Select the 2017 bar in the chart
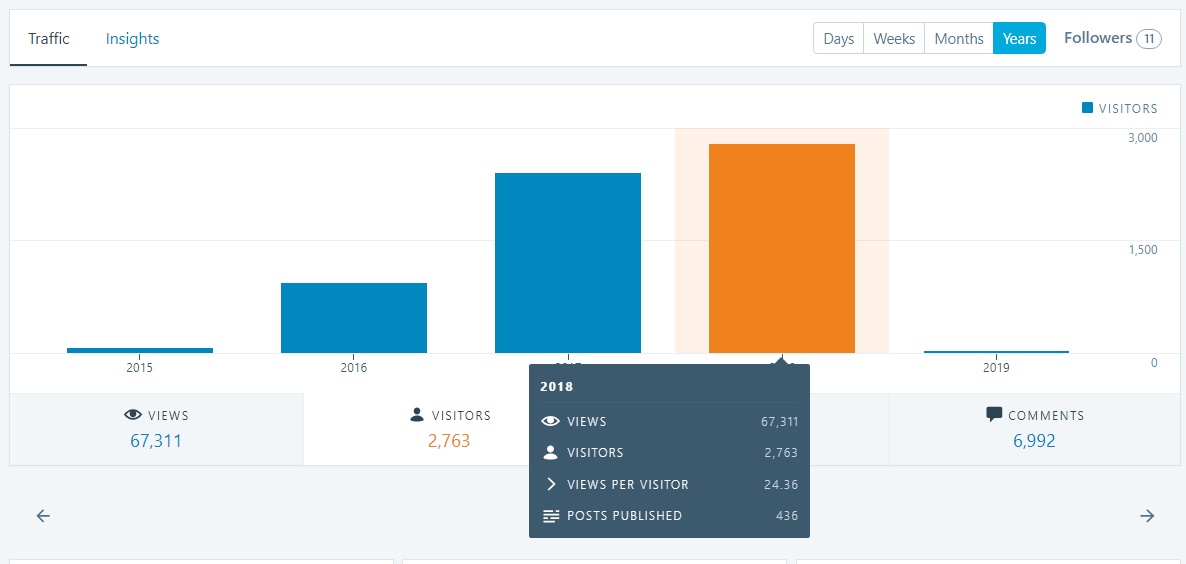Viewport: 1186px width, 564px height. tap(568, 263)
